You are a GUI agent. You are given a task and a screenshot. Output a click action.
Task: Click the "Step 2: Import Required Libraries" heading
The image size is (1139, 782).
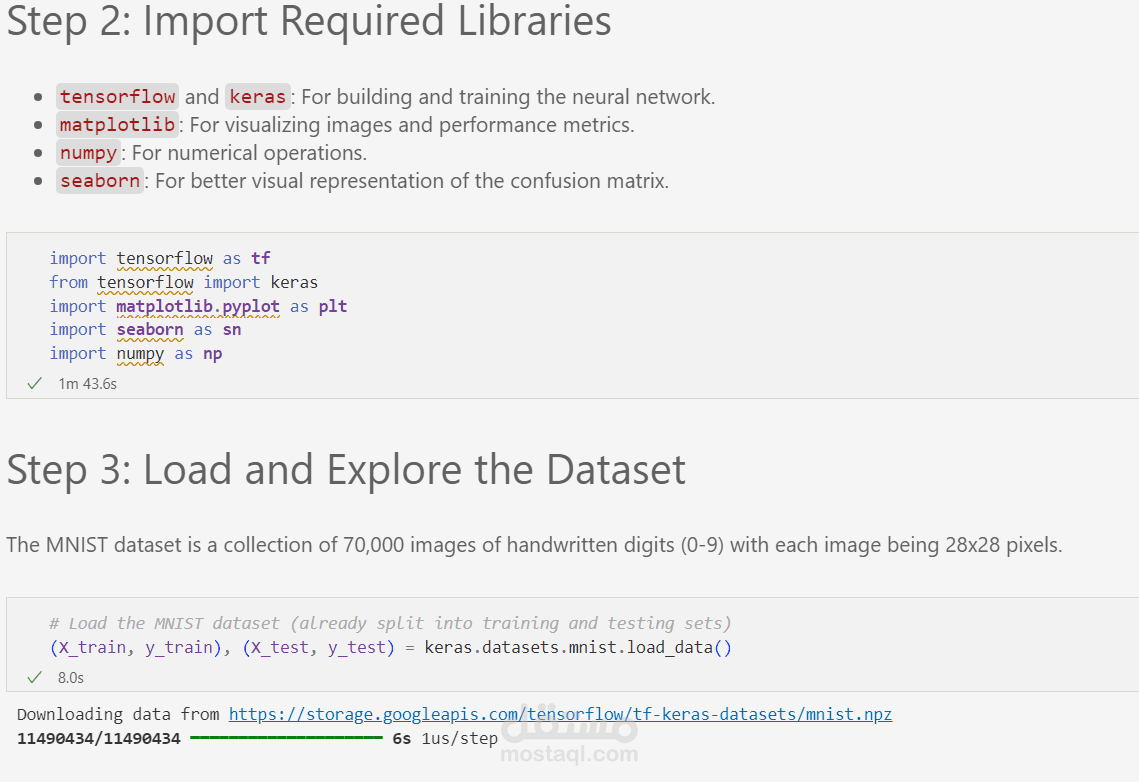[309, 22]
